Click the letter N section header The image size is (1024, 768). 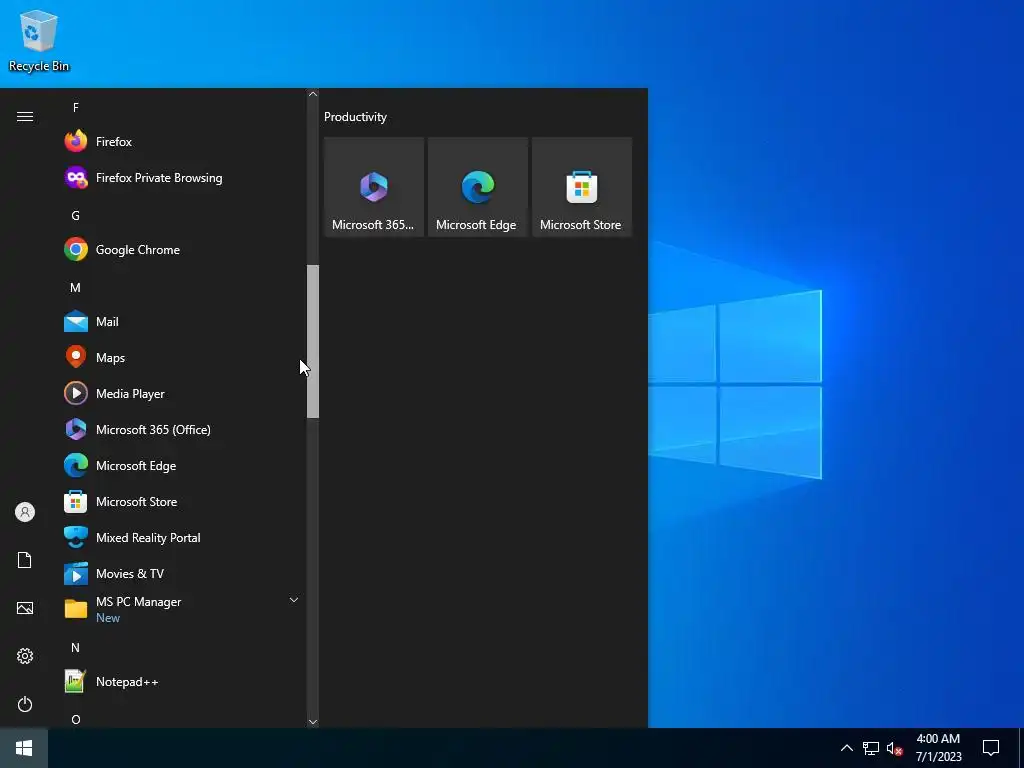point(76,647)
